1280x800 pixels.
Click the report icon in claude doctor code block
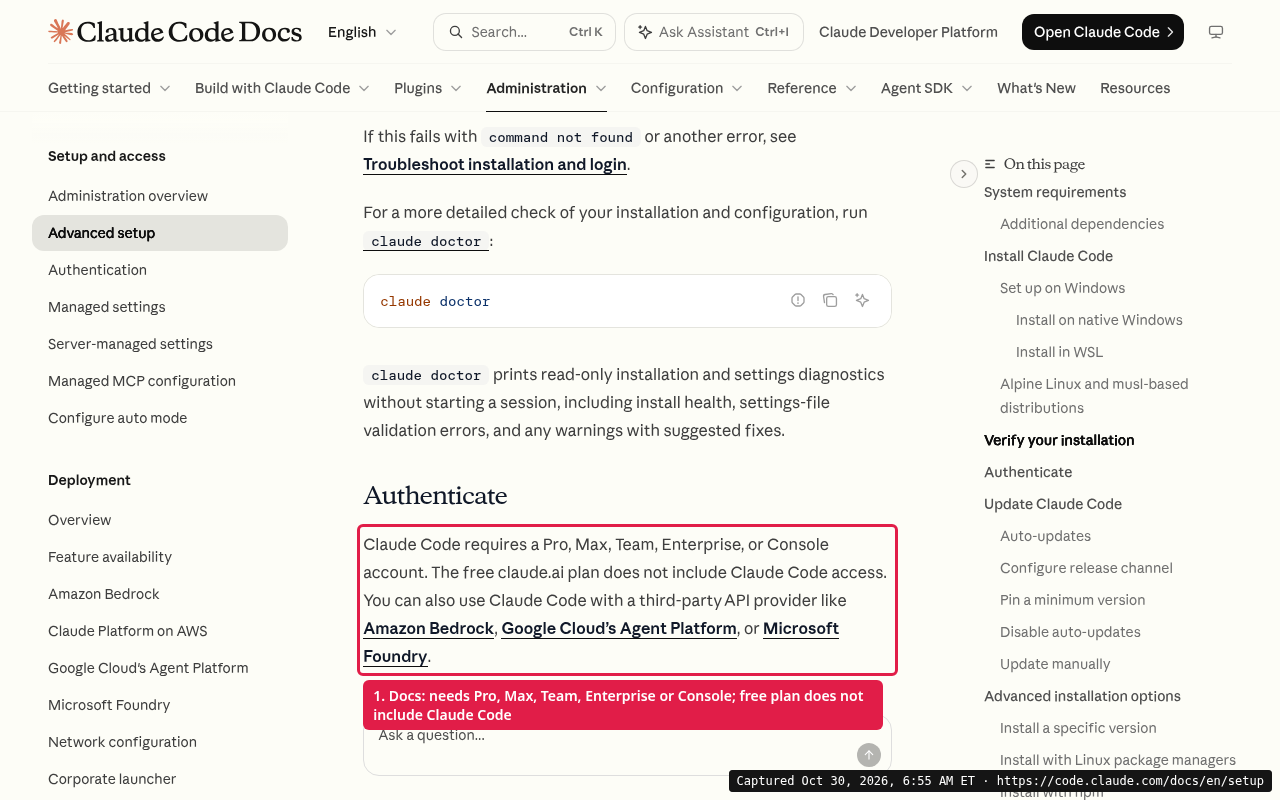(x=798, y=300)
